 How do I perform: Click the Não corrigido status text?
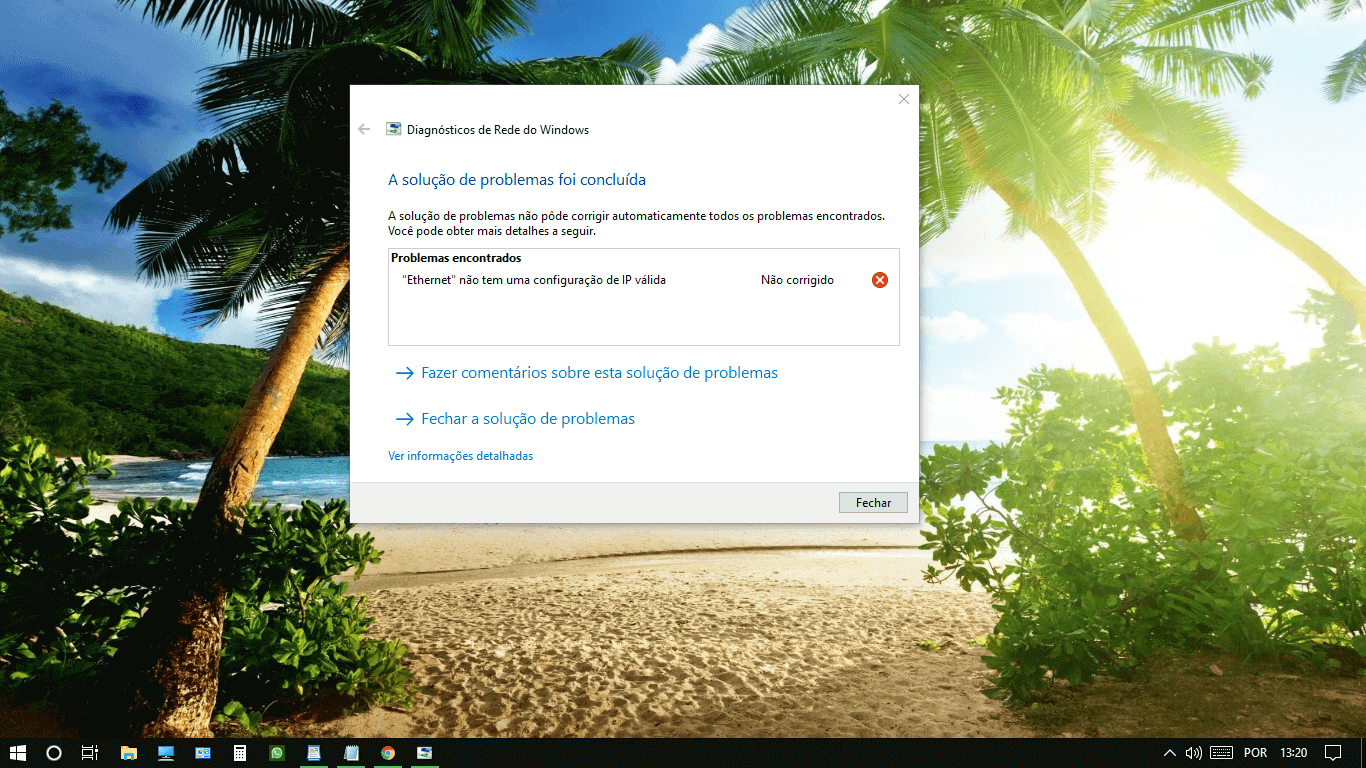[797, 280]
